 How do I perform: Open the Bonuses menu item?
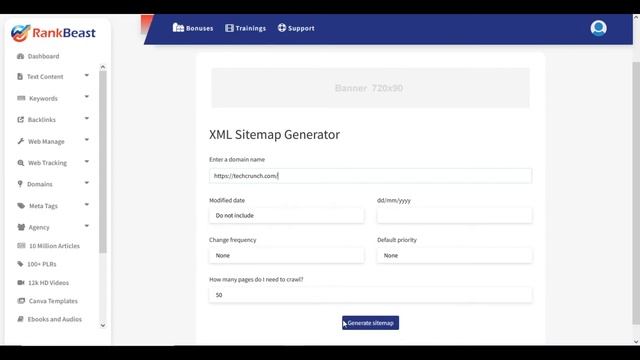193,28
